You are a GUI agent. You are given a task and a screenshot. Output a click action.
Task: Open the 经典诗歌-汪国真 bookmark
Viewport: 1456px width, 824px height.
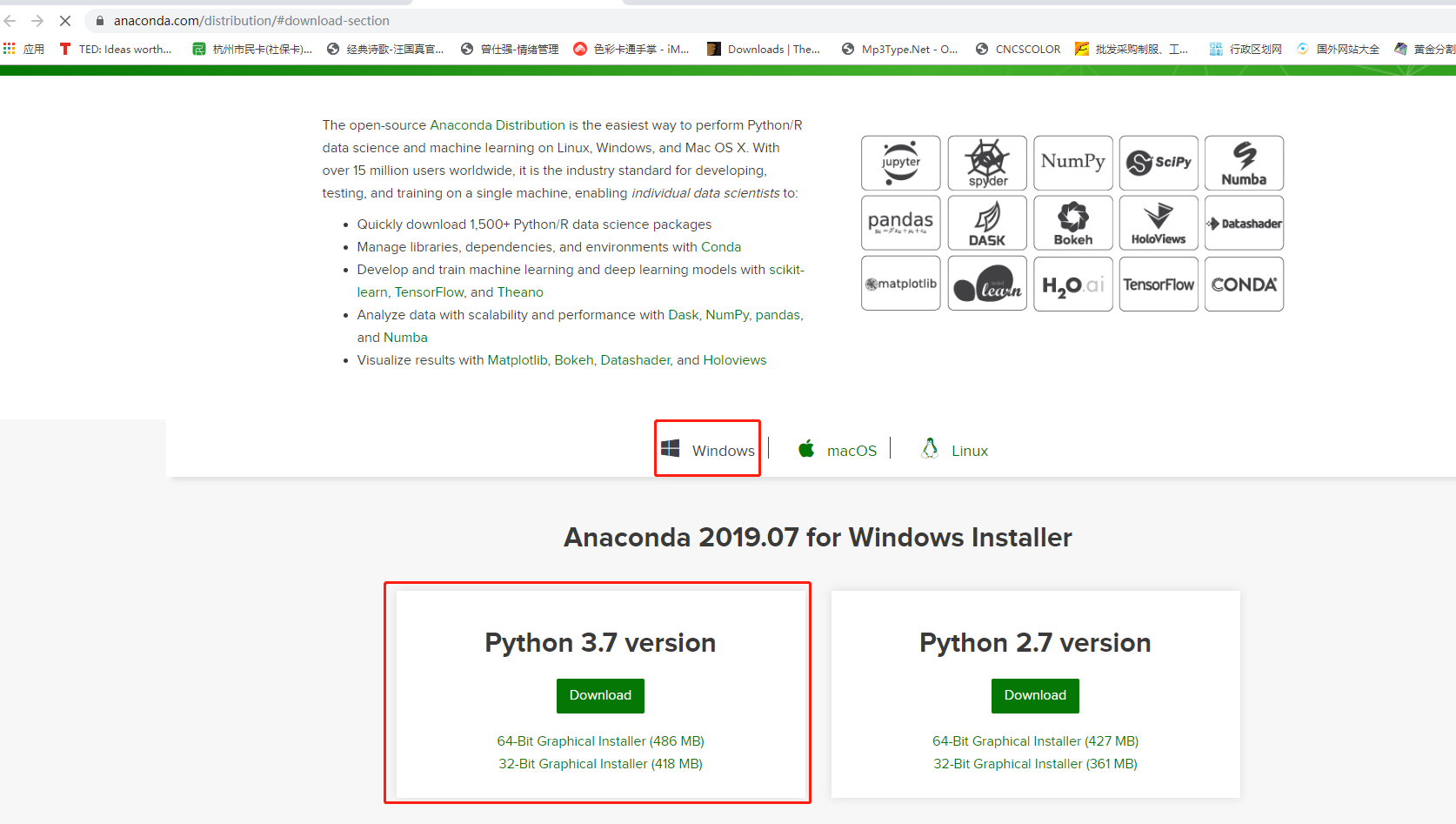point(385,50)
